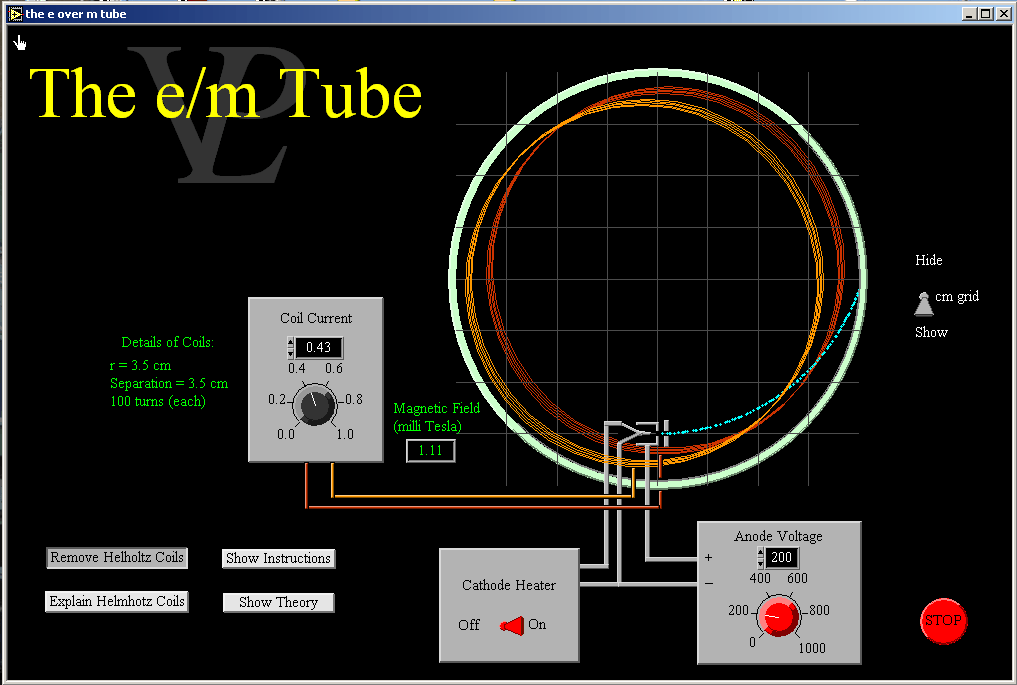Viewport: 1017px width, 685px height.
Task: Open Show Instructions
Action: click(278, 558)
